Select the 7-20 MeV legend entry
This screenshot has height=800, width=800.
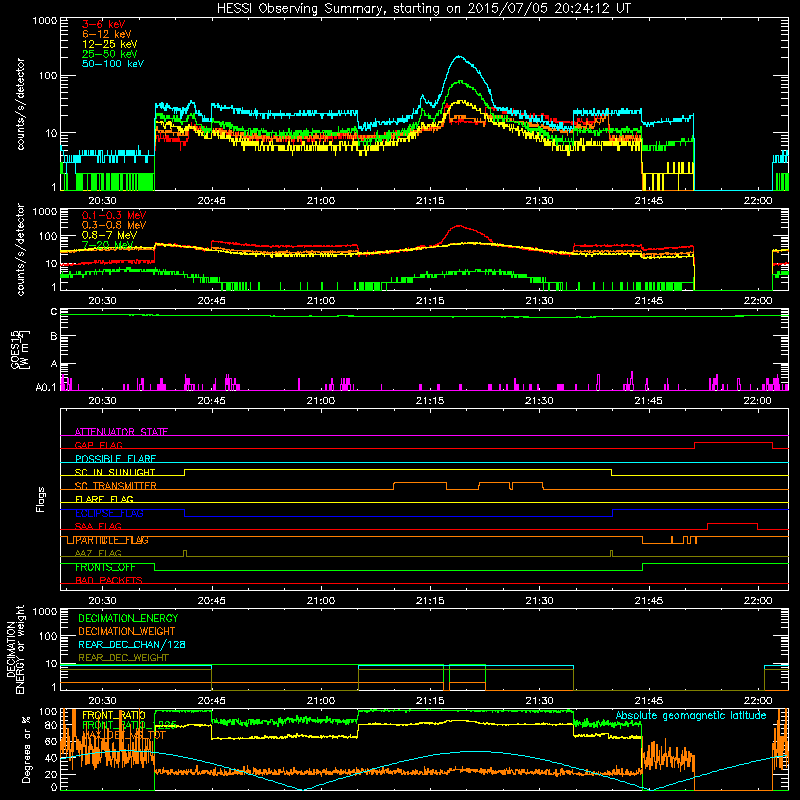[107, 245]
